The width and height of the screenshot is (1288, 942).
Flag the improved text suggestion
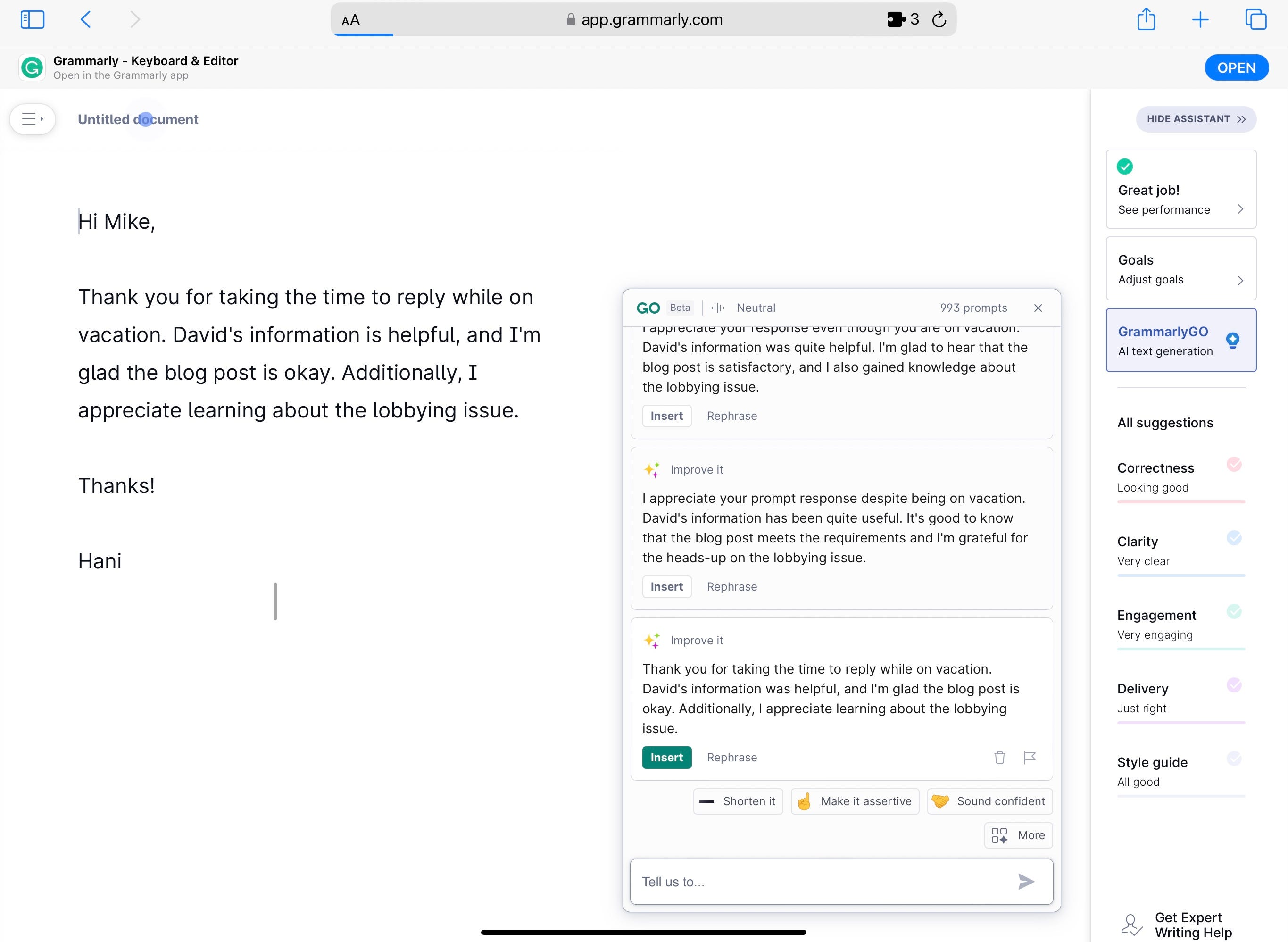tap(1030, 758)
